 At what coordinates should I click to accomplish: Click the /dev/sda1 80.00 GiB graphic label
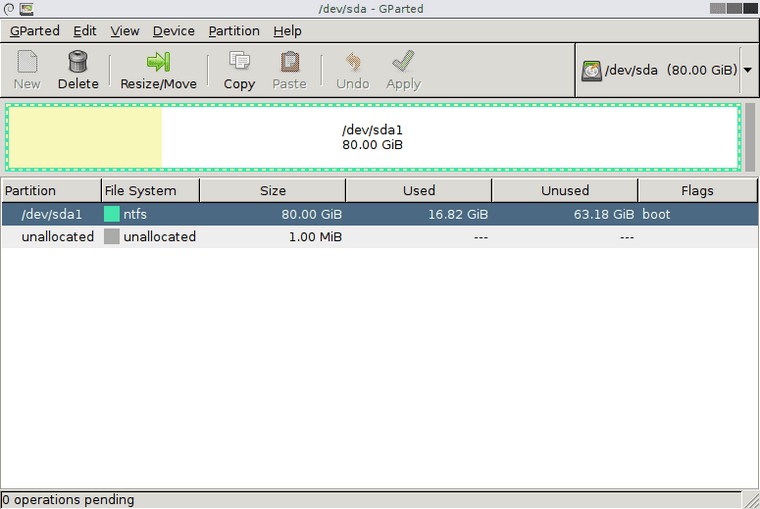click(372, 137)
